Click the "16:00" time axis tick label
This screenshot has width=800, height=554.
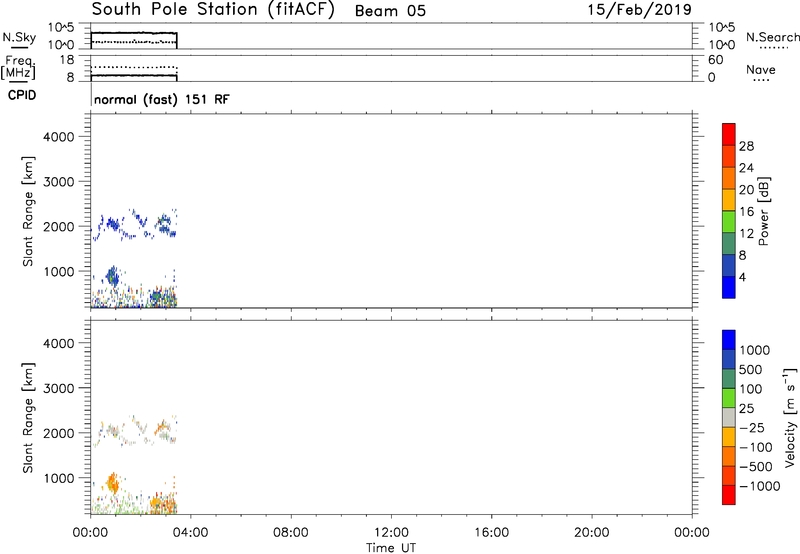click(491, 533)
